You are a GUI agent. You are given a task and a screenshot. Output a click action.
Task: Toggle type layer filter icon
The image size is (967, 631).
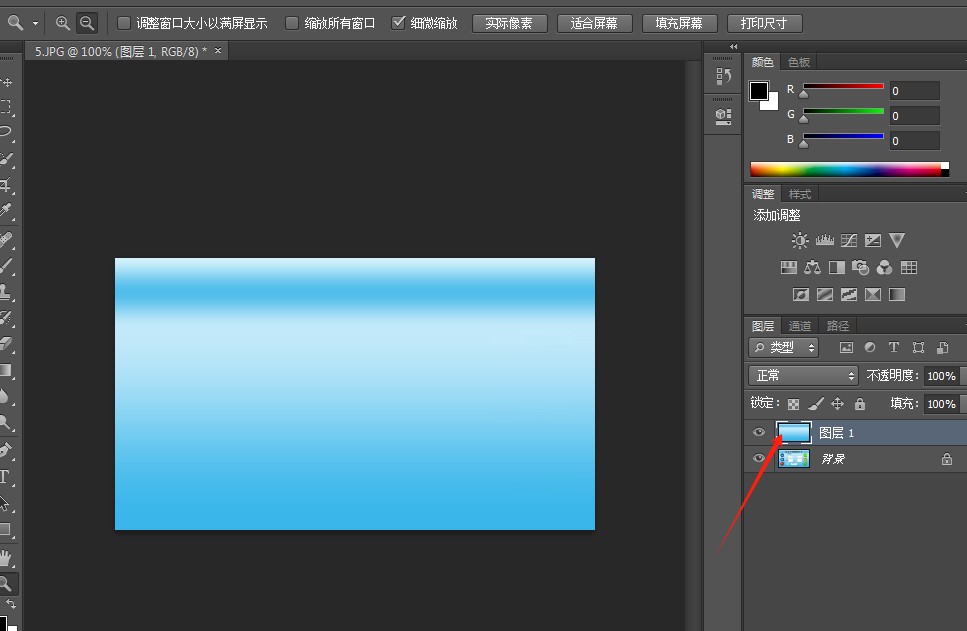(x=894, y=348)
